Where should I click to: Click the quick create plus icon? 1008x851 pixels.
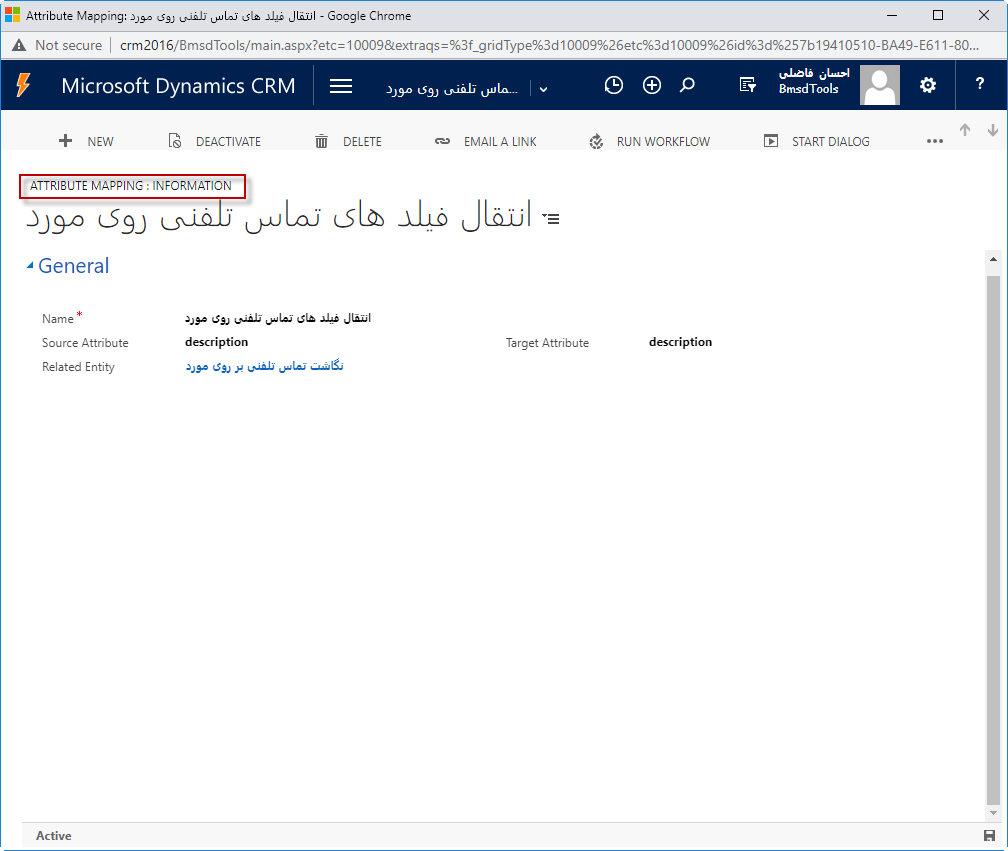tap(652, 86)
